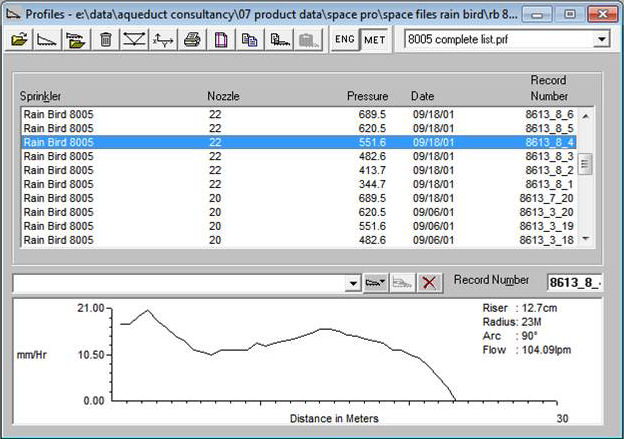This screenshot has height=439, width=624.
Task: Select the row with record 8613_8_2
Action: [298, 170]
